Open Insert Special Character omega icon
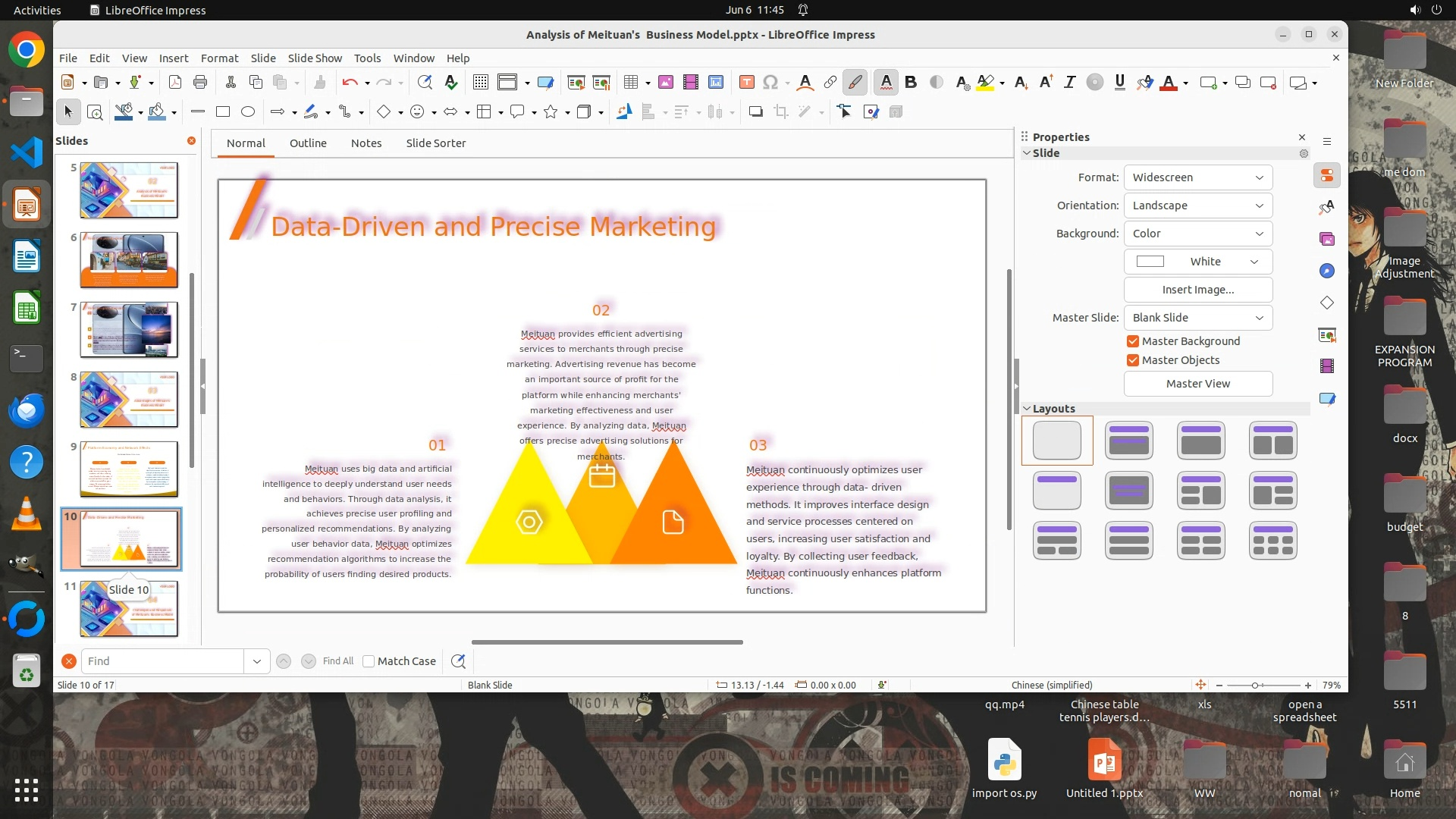This screenshot has width=1456, height=819. point(770,83)
